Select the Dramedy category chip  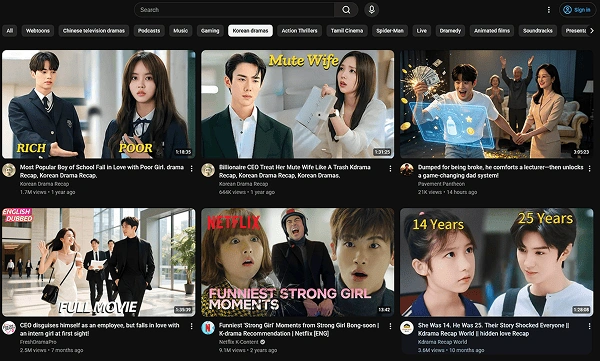point(450,31)
